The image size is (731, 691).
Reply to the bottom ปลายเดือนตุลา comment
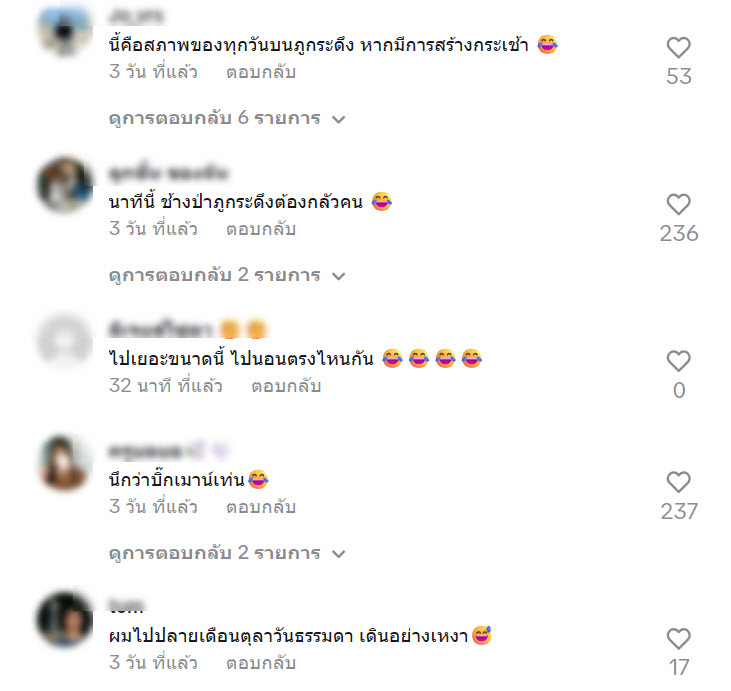pos(261,663)
